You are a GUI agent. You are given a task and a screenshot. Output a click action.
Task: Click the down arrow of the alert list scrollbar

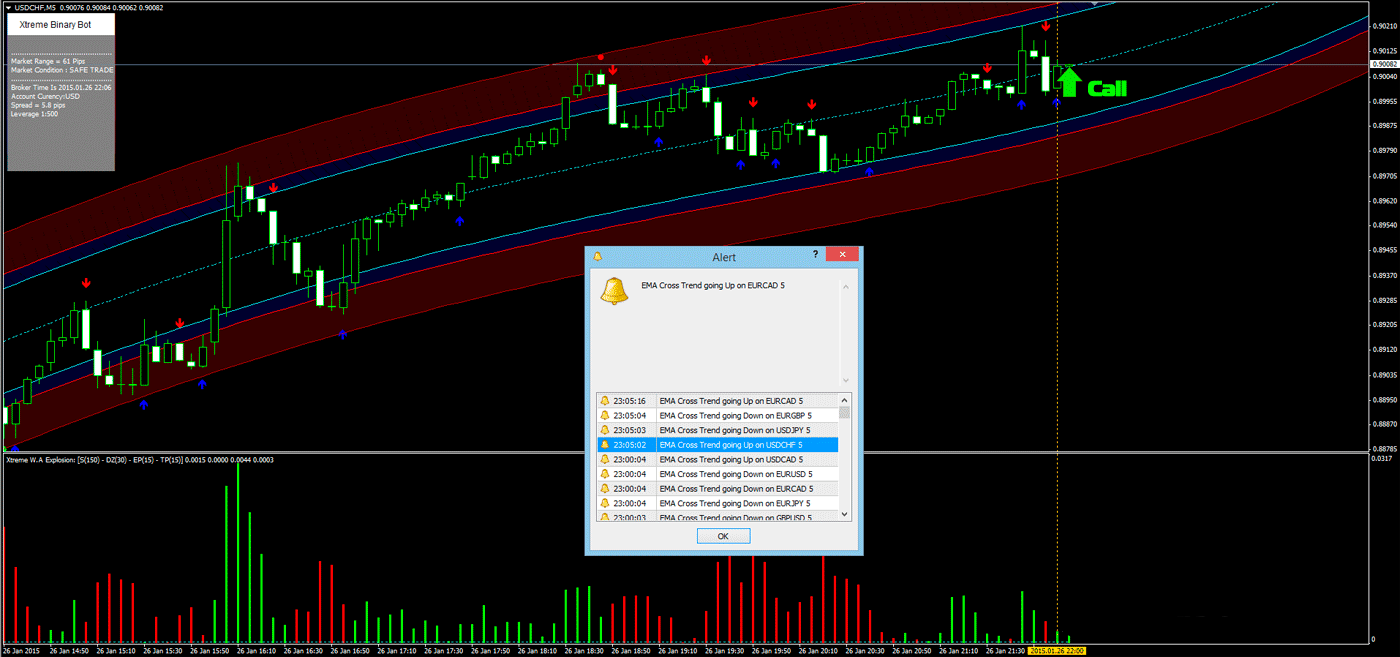point(843,512)
